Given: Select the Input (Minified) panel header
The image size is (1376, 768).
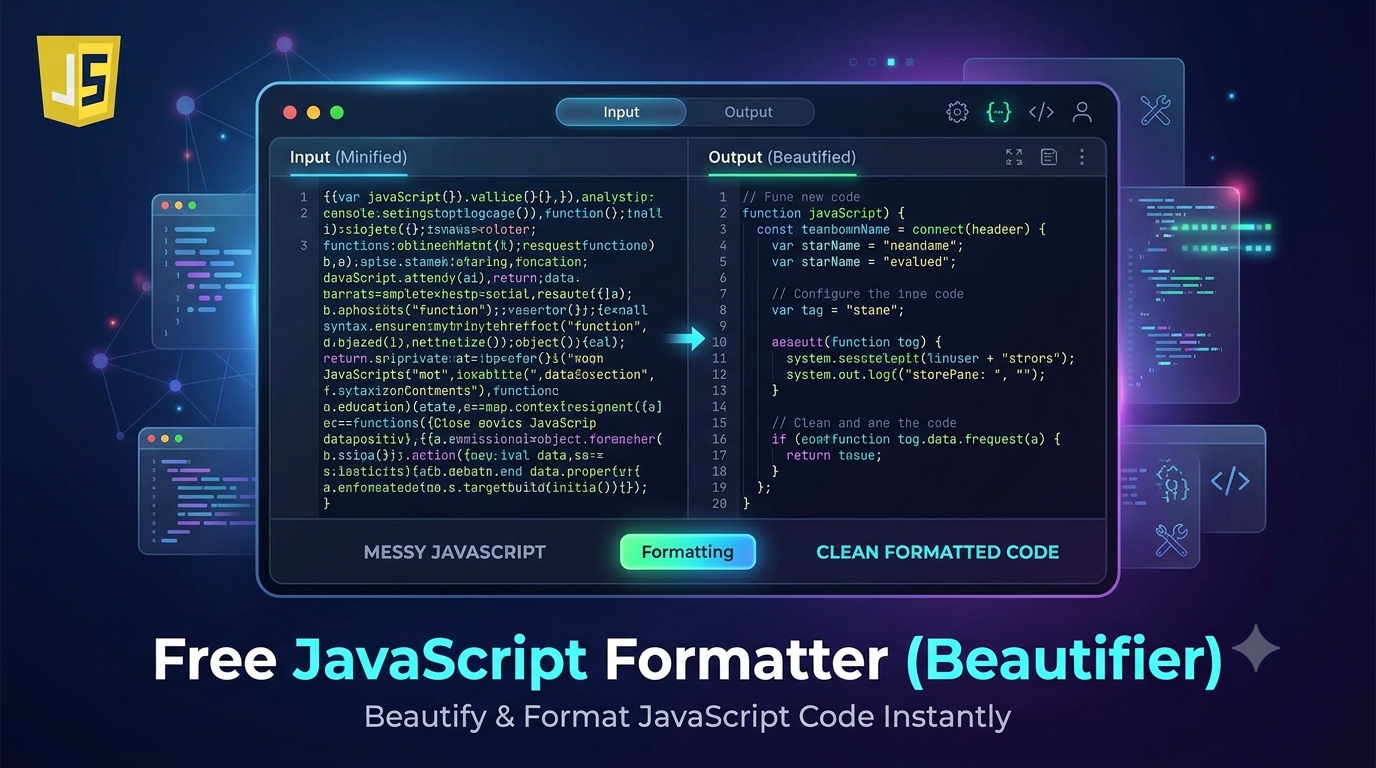Looking at the screenshot, I should coord(348,157).
